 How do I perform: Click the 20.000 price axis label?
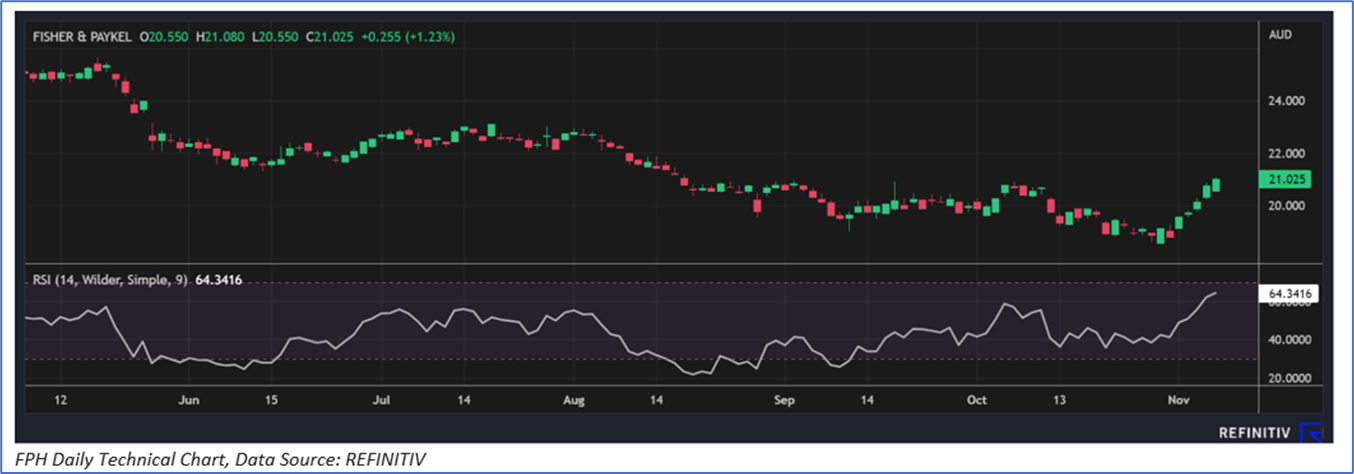1285,205
